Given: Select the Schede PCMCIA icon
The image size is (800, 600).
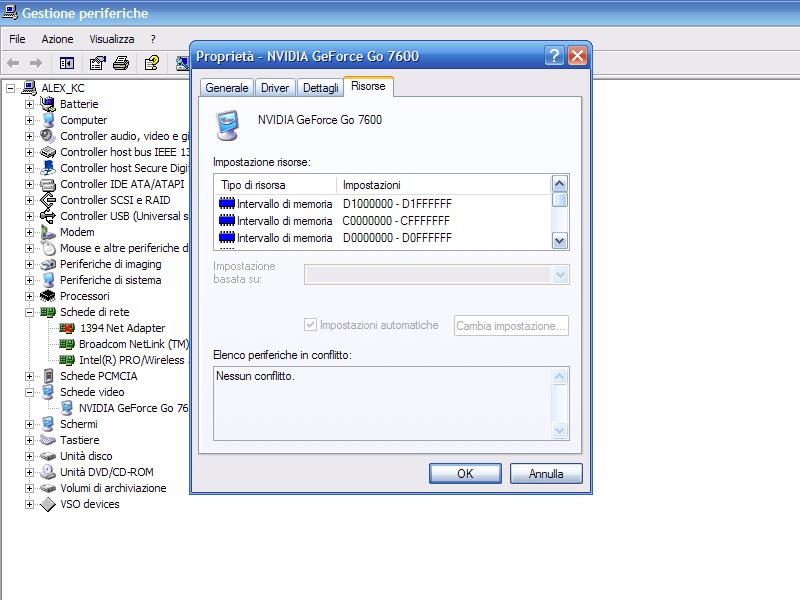Looking at the screenshot, I should pos(48,376).
